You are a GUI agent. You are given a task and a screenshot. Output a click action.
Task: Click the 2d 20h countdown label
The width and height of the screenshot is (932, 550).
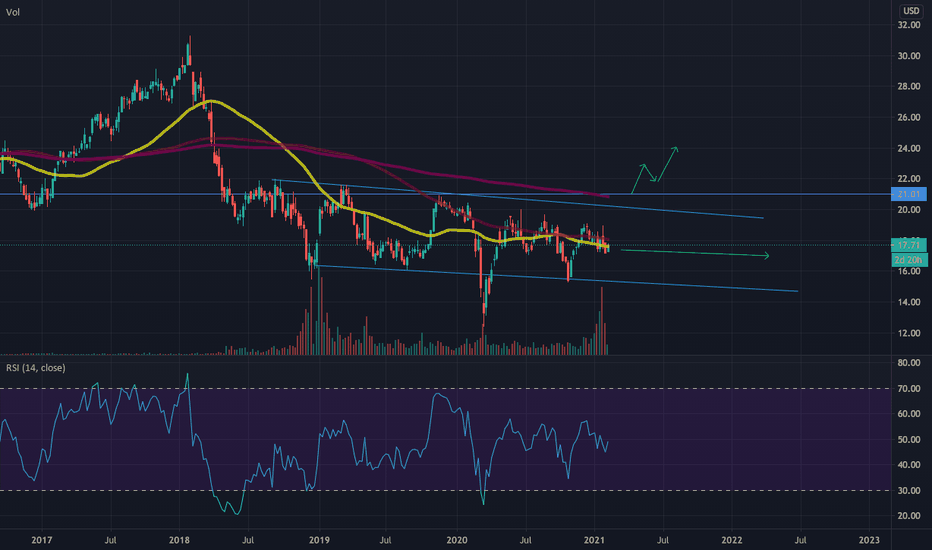point(909,260)
